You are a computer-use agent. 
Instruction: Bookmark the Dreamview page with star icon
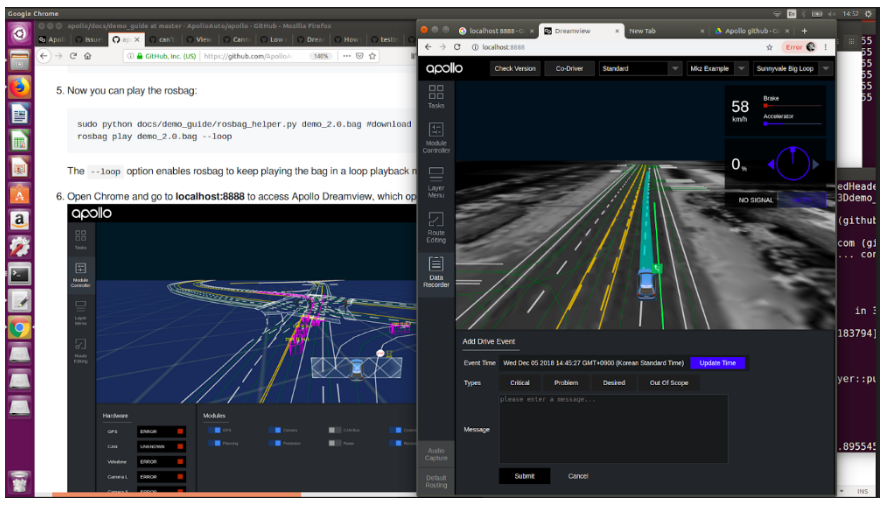pyautogui.click(x=769, y=47)
